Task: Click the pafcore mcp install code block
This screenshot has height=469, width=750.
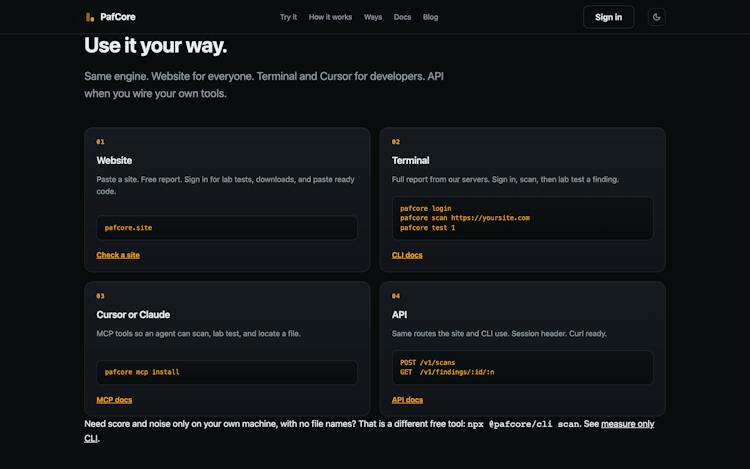Action: tap(227, 372)
